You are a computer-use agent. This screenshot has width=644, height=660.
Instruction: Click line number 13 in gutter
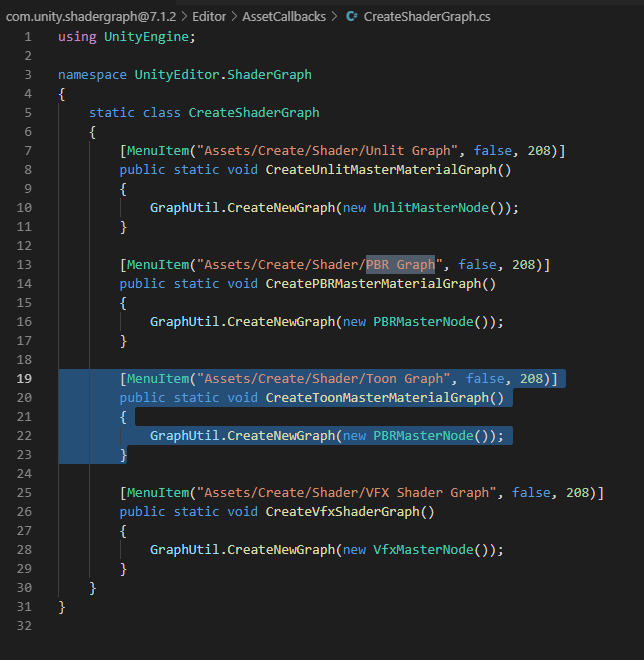[x=24, y=265]
